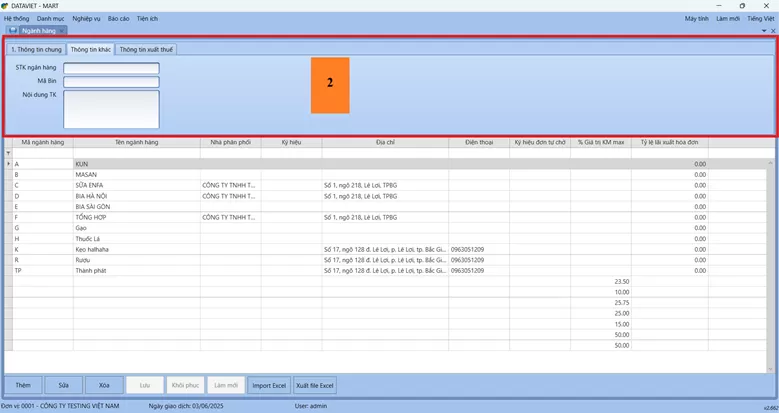The height and width of the screenshot is (413, 779).
Task: Click the Tiếng Việt language option
Action: [761, 18]
